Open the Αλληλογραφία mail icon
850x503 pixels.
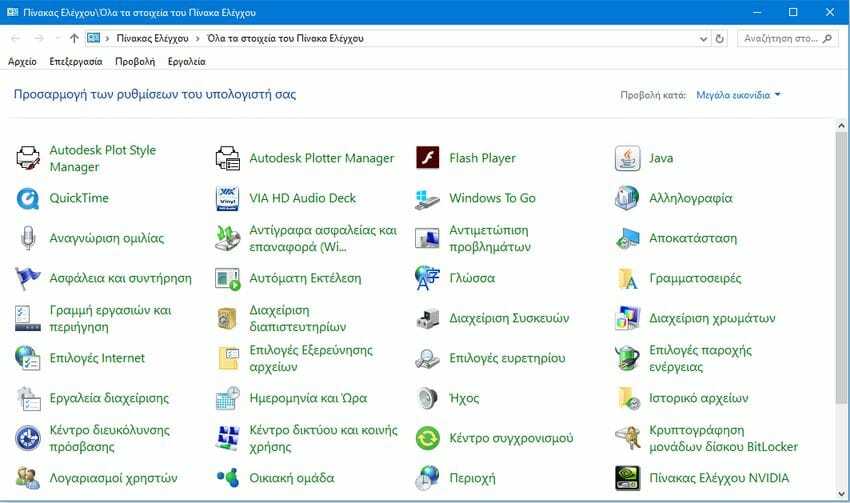tap(628, 198)
